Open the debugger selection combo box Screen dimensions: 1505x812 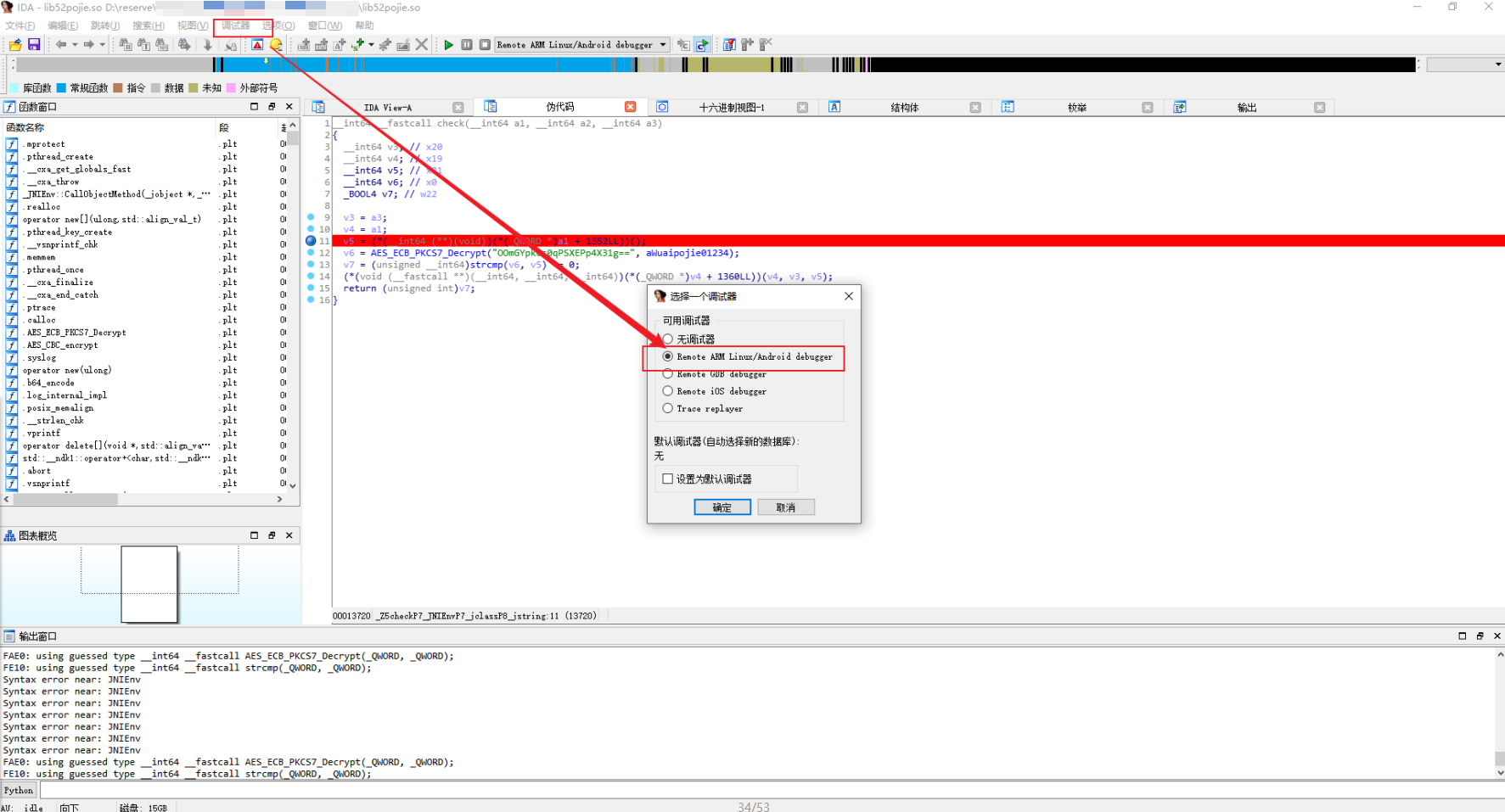tap(582, 45)
